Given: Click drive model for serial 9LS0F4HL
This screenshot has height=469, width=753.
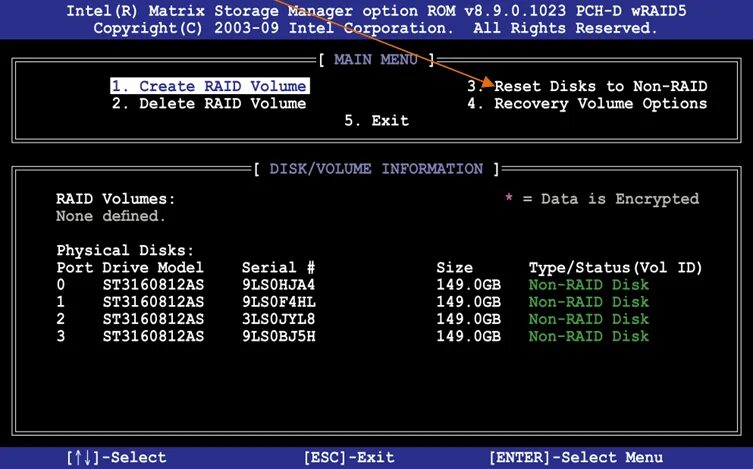Looking at the screenshot, I should 153,302.
